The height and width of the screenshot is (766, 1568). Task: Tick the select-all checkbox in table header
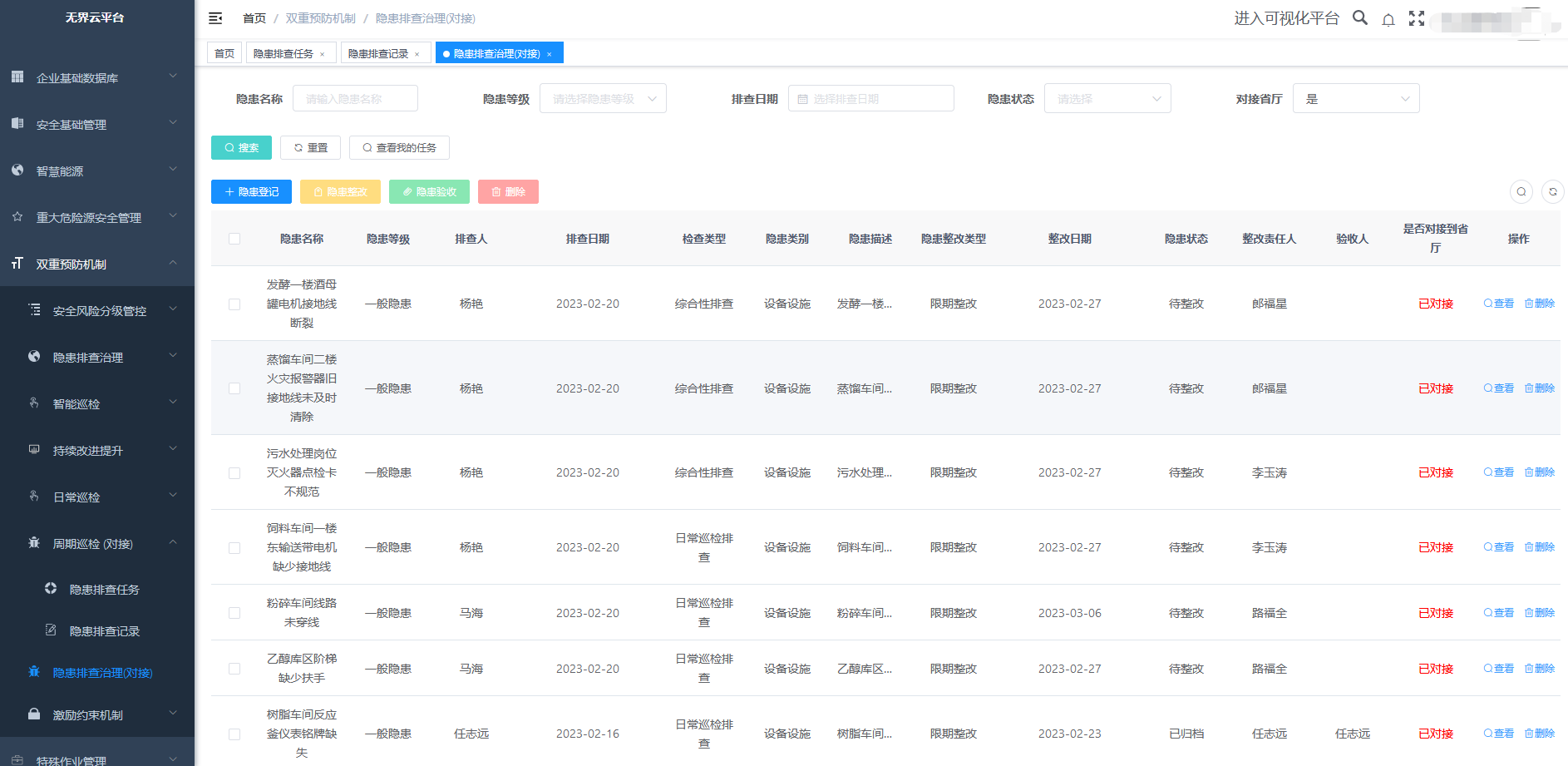tap(234, 239)
